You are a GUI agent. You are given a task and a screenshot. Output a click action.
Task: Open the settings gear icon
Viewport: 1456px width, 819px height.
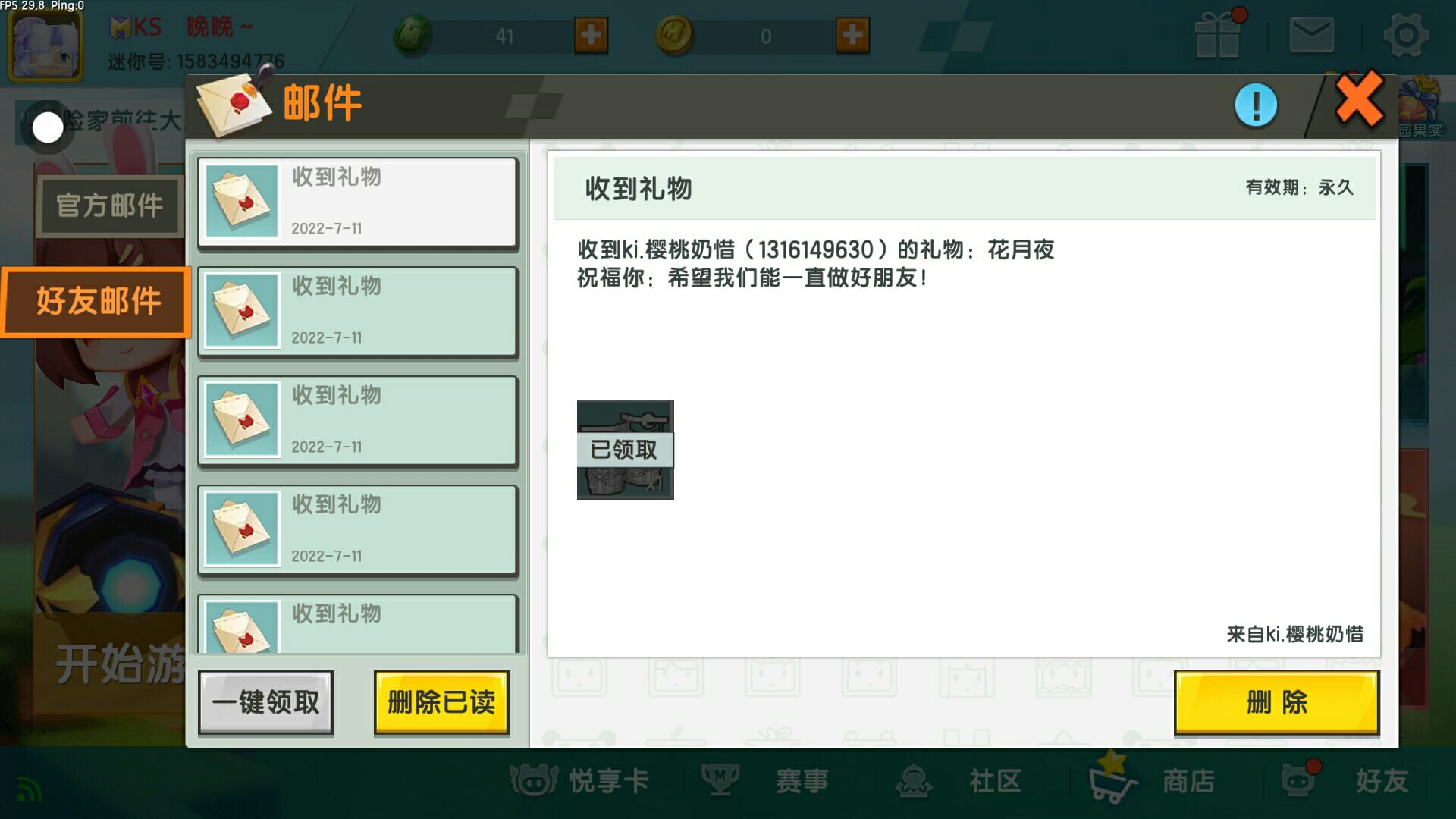pyautogui.click(x=1406, y=35)
